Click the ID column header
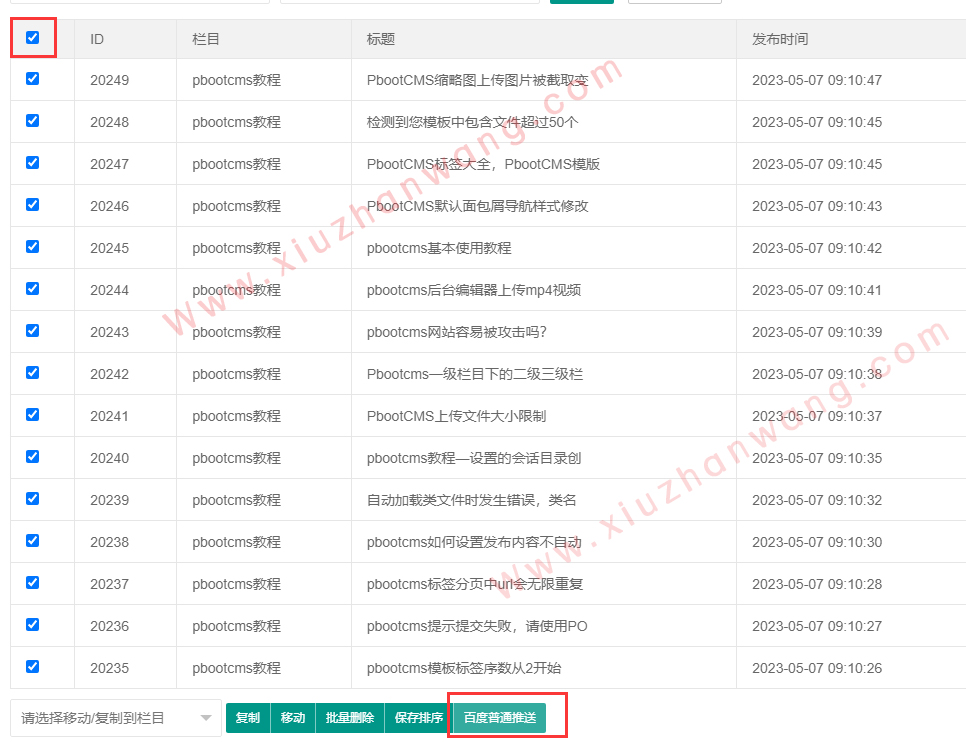 point(97,39)
